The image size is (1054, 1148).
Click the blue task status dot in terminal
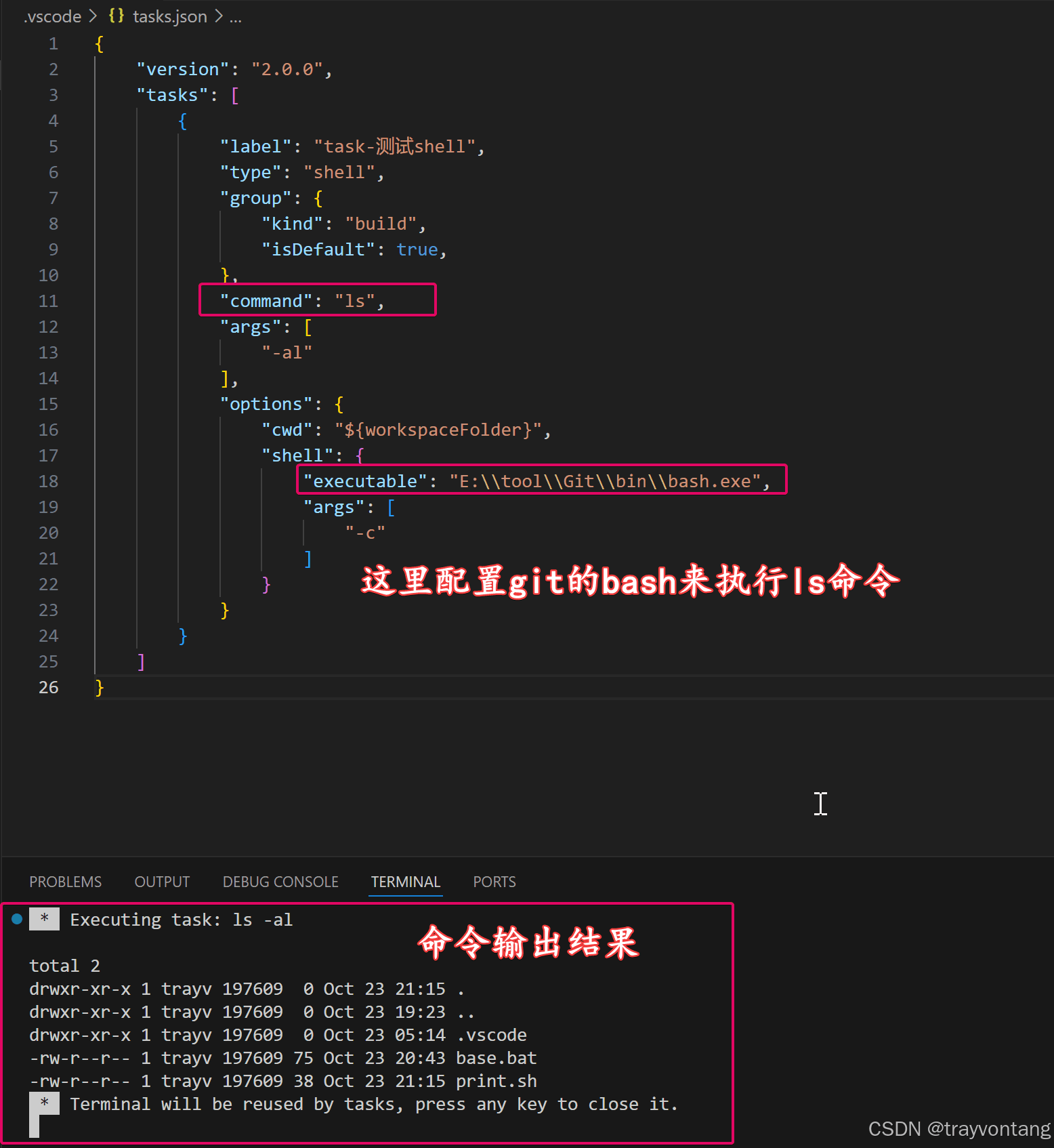17,919
